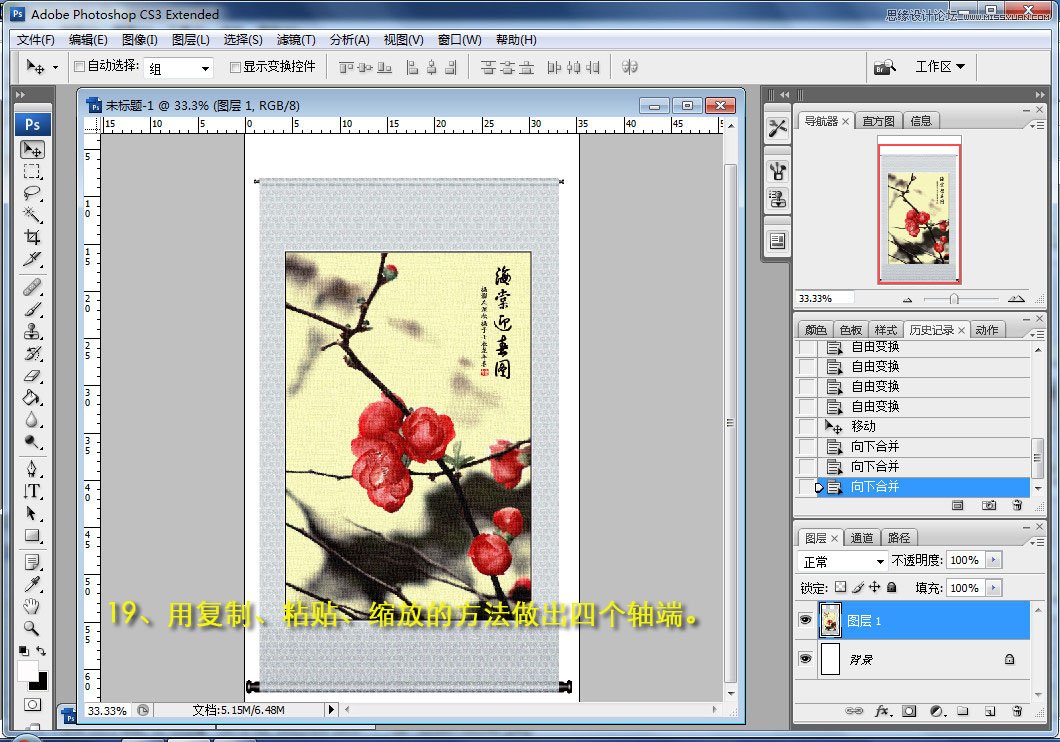This screenshot has height=742, width=1060.
Task: Click the Navigator zoom slider handle
Action: coord(954,299)
